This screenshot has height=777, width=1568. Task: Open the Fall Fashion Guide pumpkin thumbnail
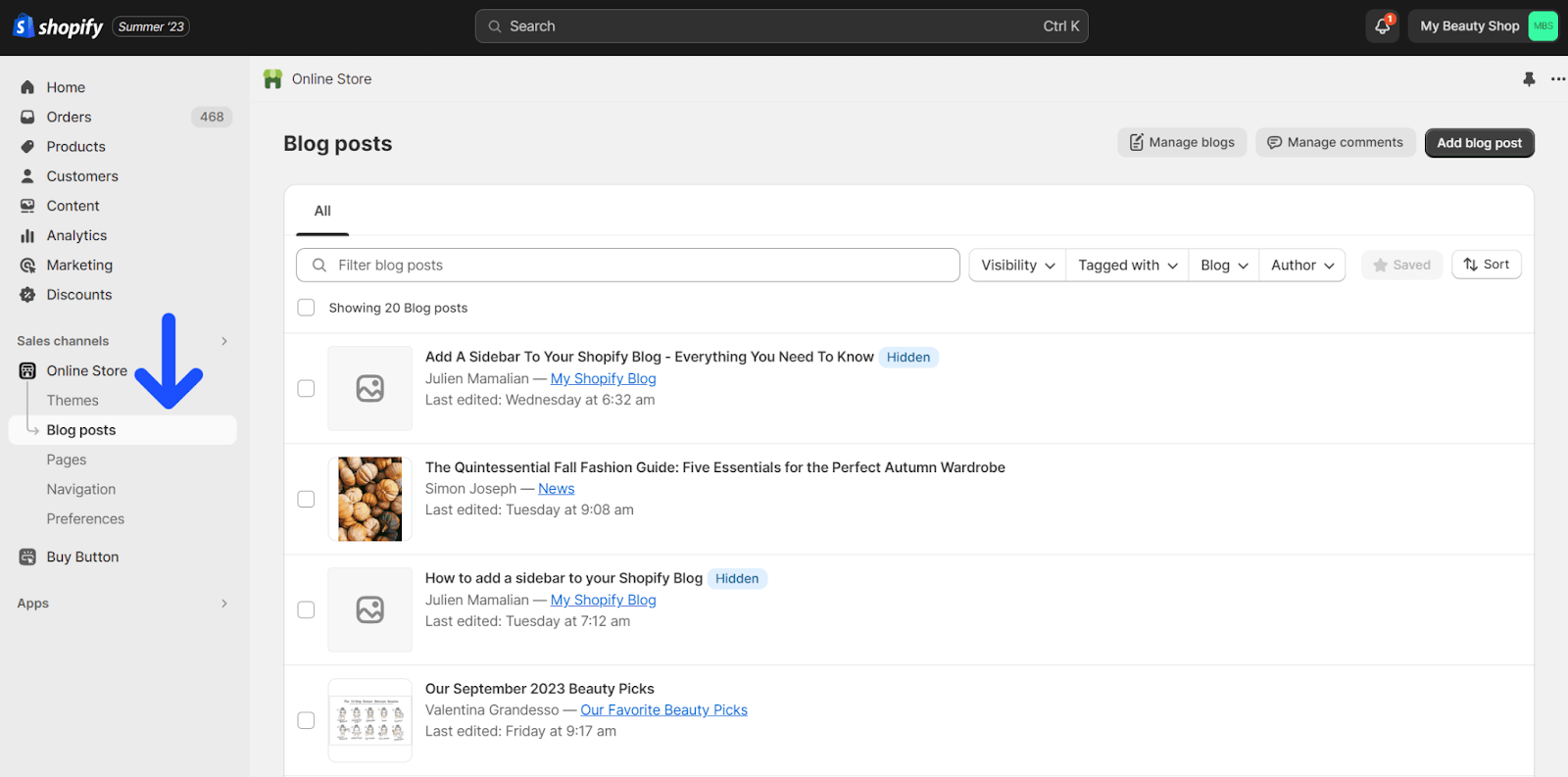point(369,499)
